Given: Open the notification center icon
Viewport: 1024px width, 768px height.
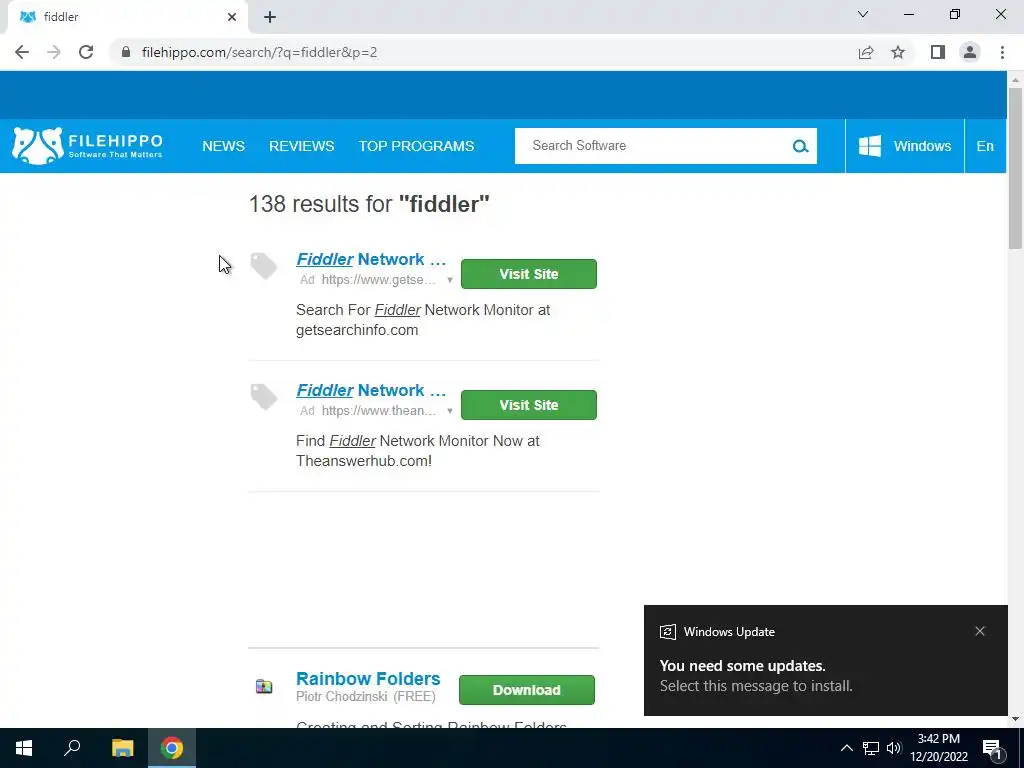Looking at the screenshot, I should coord(993,748).
